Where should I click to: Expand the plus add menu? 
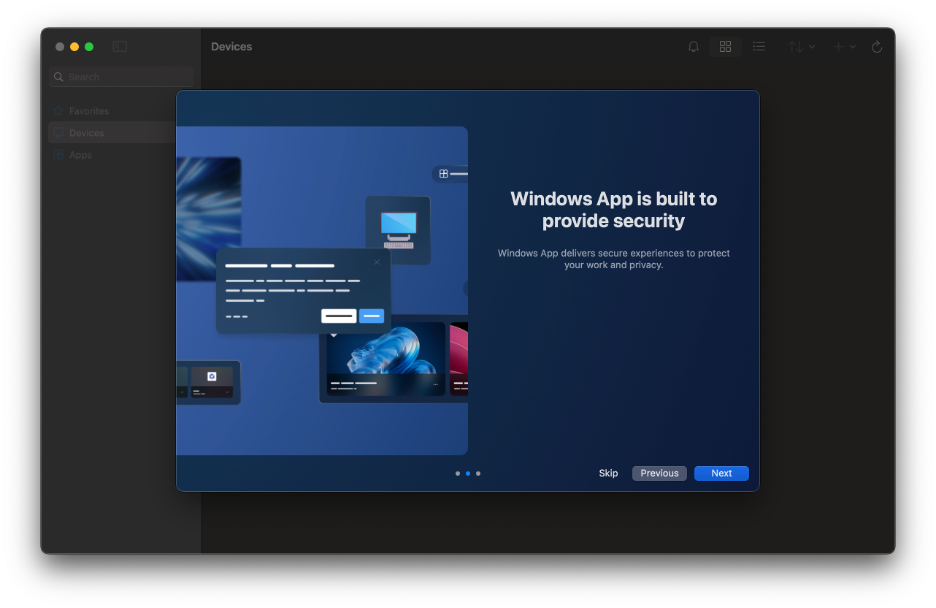(844, 47)
